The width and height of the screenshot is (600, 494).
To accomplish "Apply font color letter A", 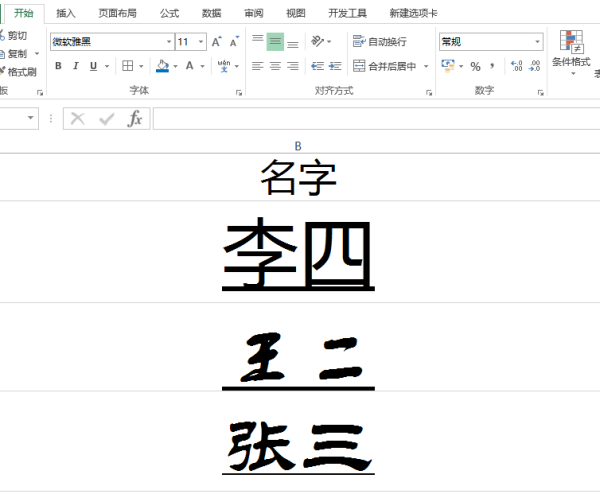I will pos(189,66).
